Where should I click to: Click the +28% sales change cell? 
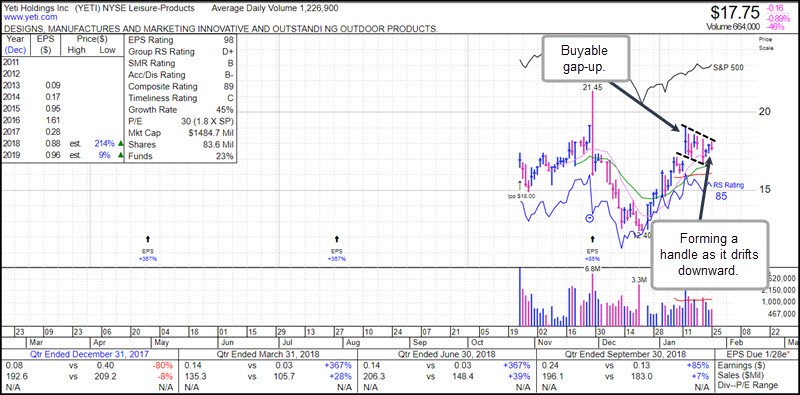click(342, 376)
